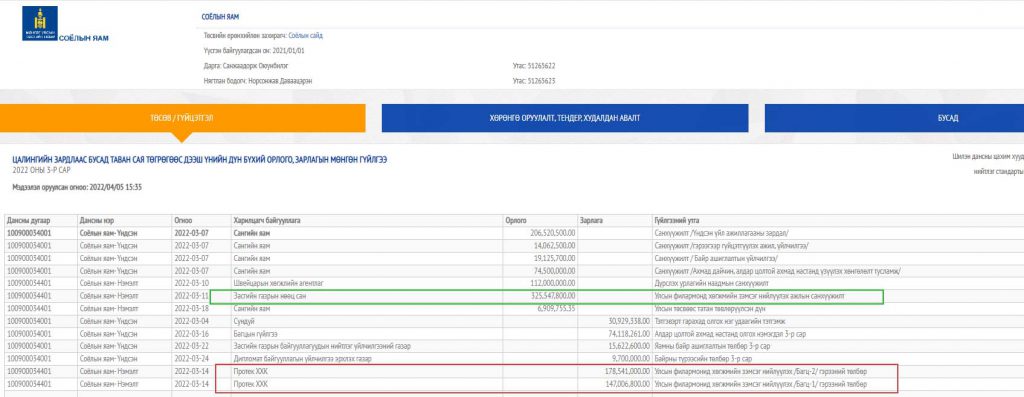Click the entry timestamp 2022/04/05 15:35
1024x397 pixels.
click(115, 187)
